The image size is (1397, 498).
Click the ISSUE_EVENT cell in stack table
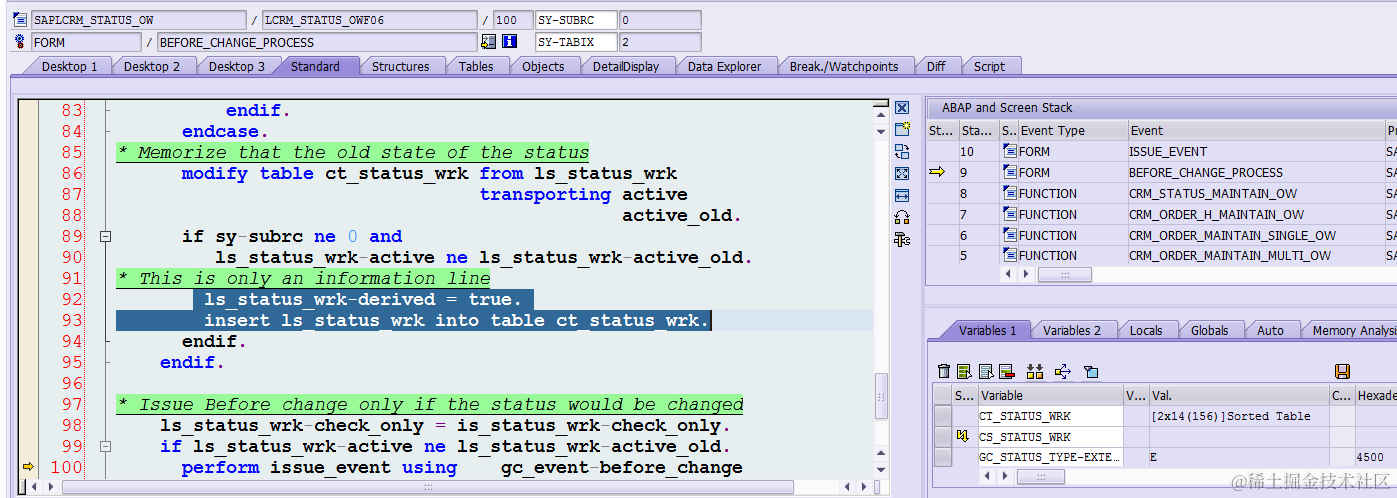pyautogui.click(x=1256, y=152)
